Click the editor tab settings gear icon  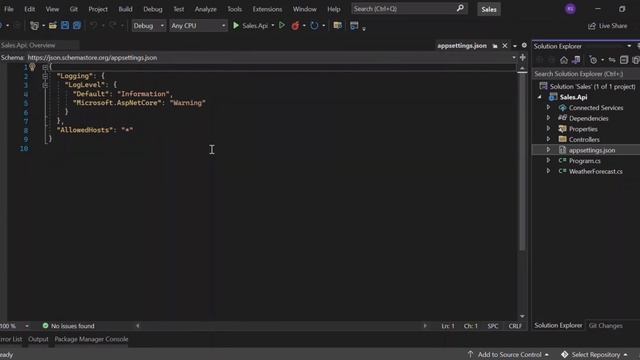524,45
